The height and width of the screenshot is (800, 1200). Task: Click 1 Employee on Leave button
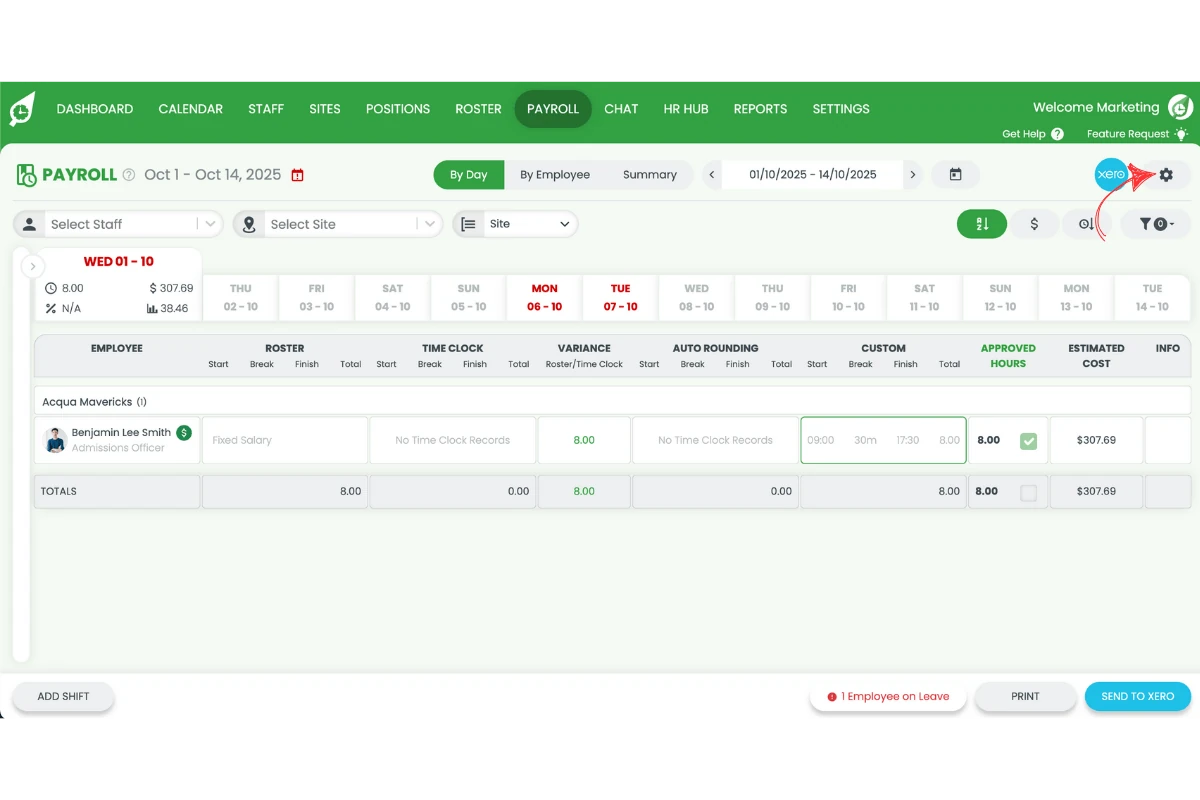(888, 696)
